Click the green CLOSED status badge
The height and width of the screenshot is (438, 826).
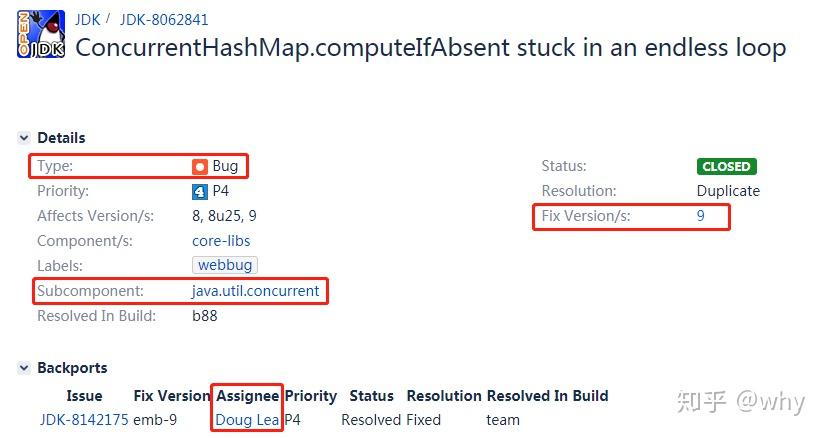point(726,167)
